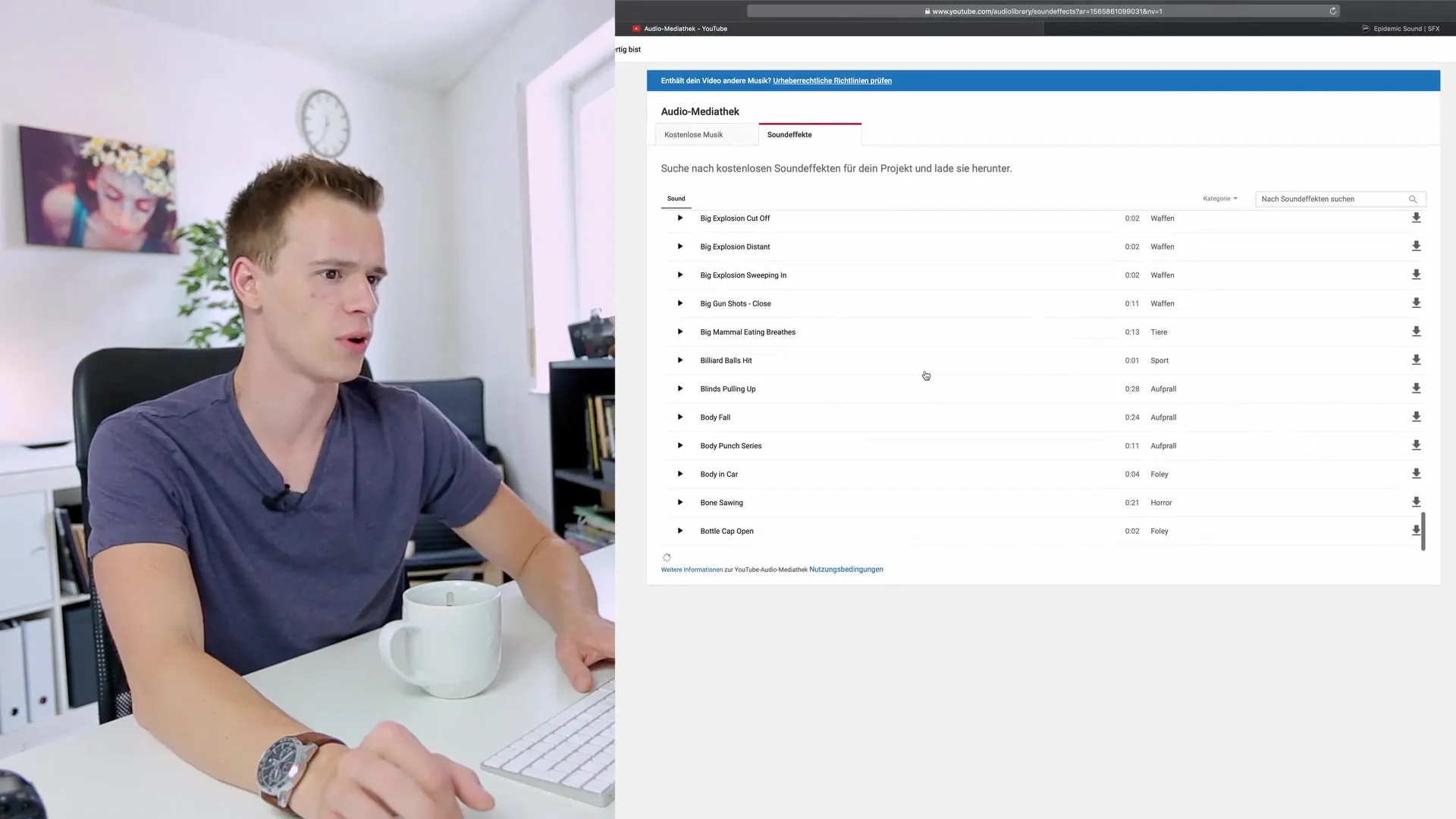Download the Body Fall sound
Image resolution: width=1456 pixels, height=819 pixels.
(1416, 417)
